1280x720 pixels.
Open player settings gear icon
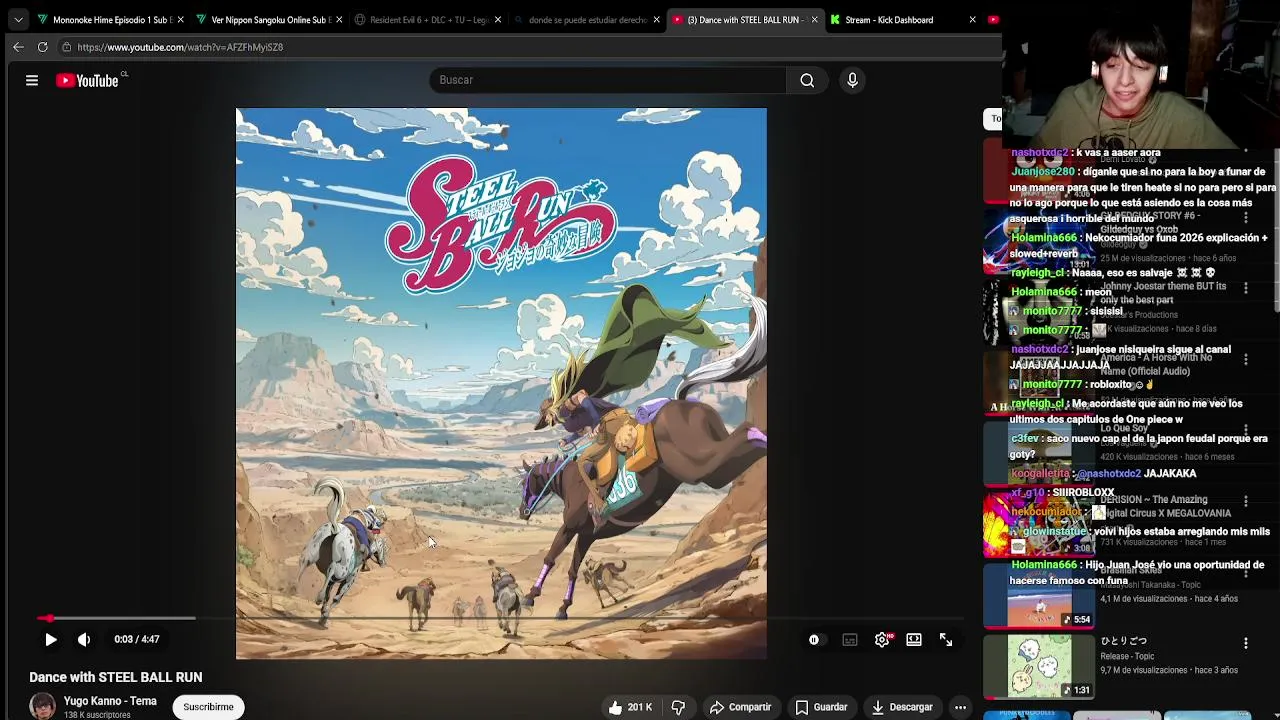pos(882,640)
